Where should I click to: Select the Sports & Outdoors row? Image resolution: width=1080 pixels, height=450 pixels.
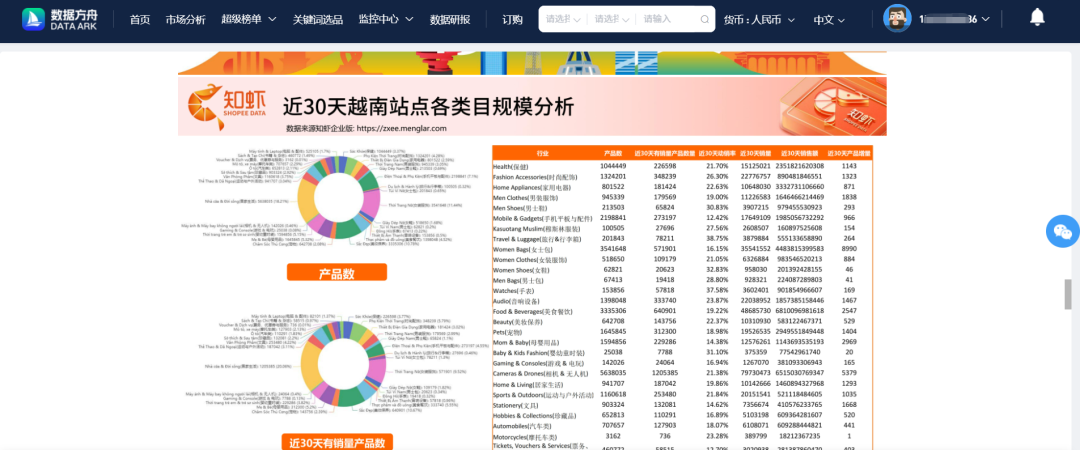coord(683,394)
